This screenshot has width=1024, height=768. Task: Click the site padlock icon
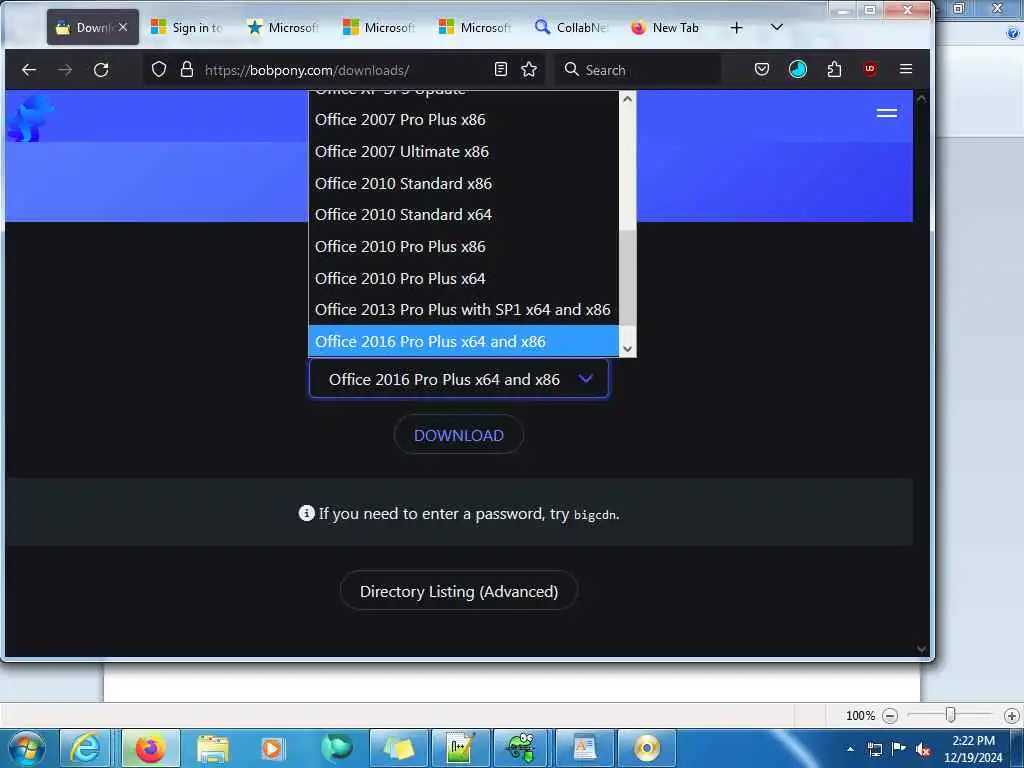point(187,70)
